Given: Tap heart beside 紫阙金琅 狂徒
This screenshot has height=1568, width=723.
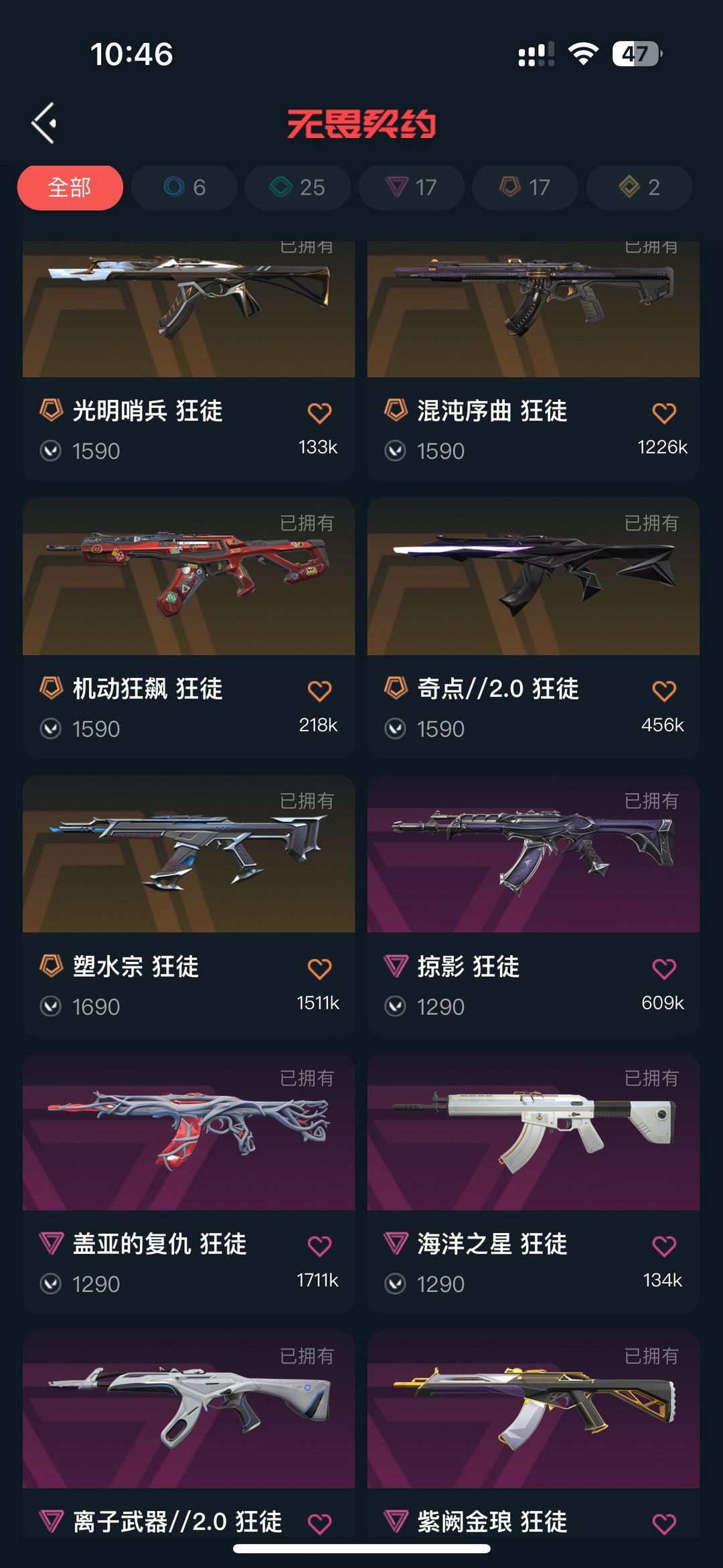Looking at the screenshot, I should pyautogui.click(x=664, y=1524).
